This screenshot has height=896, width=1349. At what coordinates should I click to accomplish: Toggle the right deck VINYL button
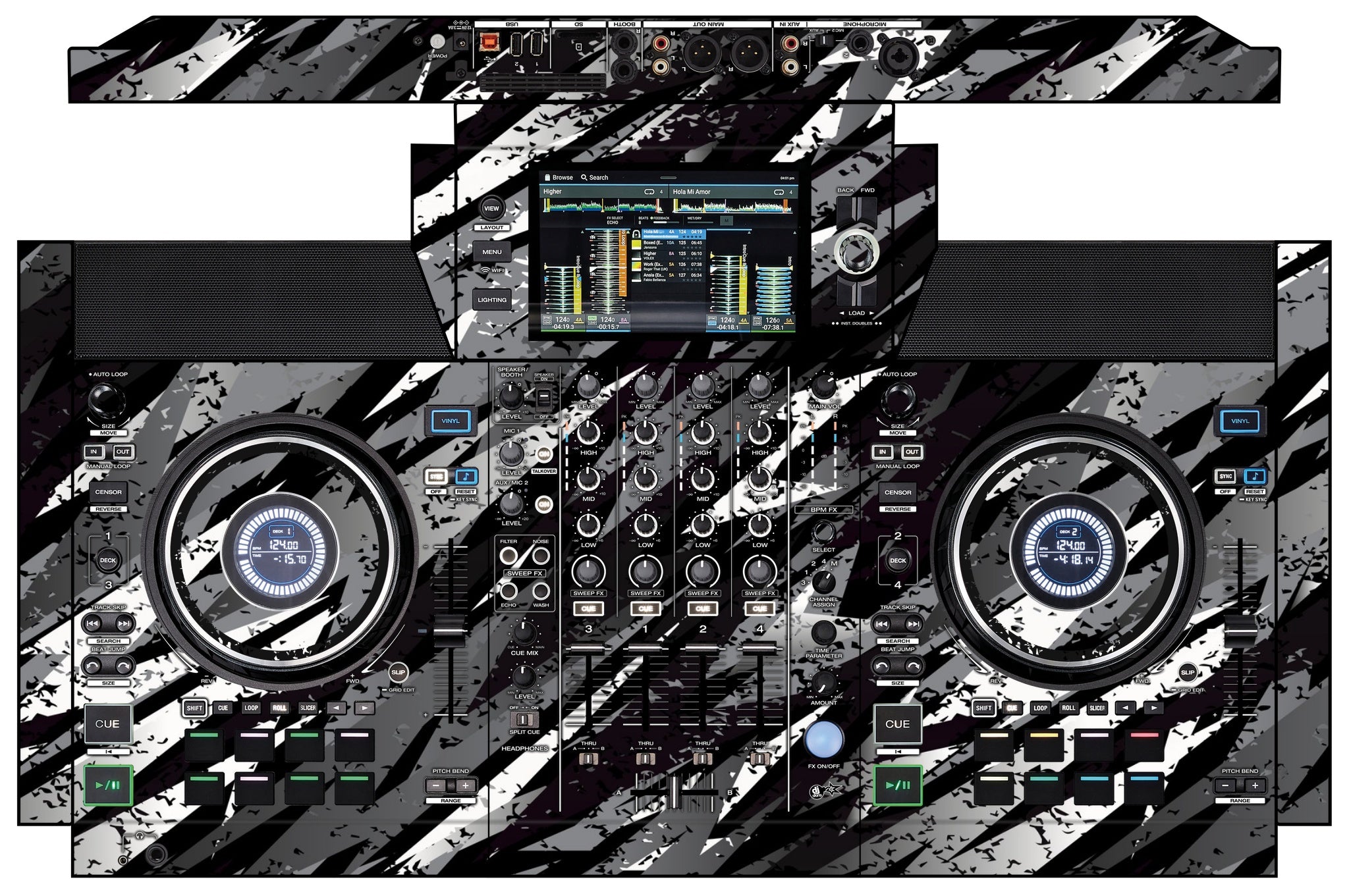point(1240,421)
